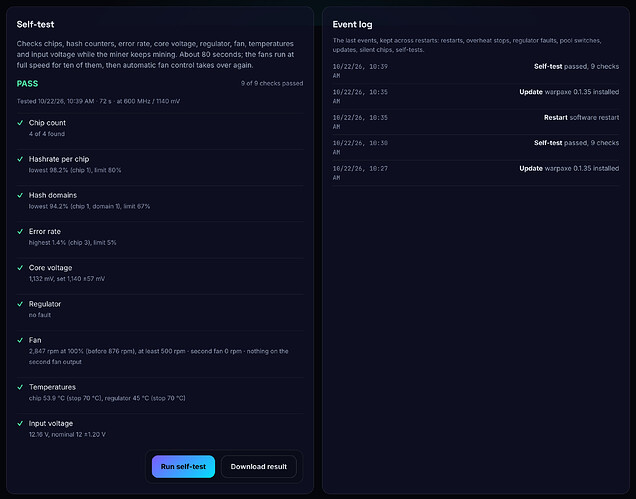636x499 pixels.
Task: Click the Self-test description paragraph
Action: tap(155, 54)
